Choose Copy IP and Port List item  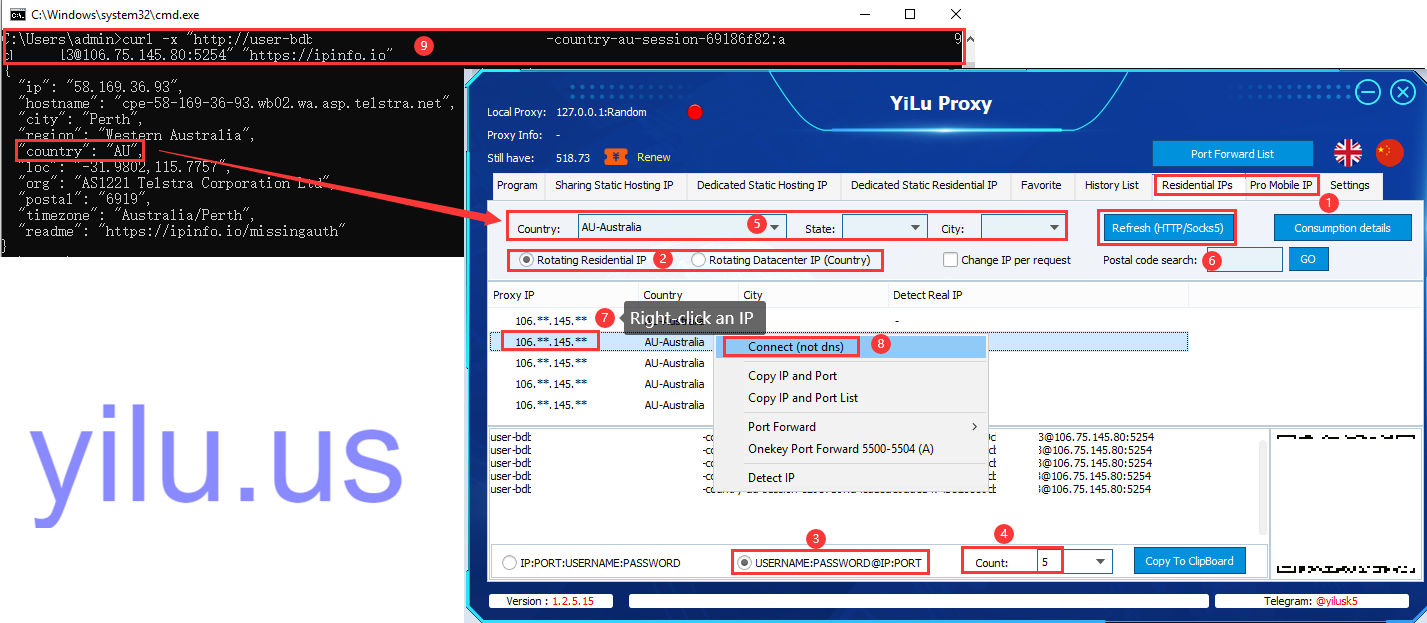point(852,398)
